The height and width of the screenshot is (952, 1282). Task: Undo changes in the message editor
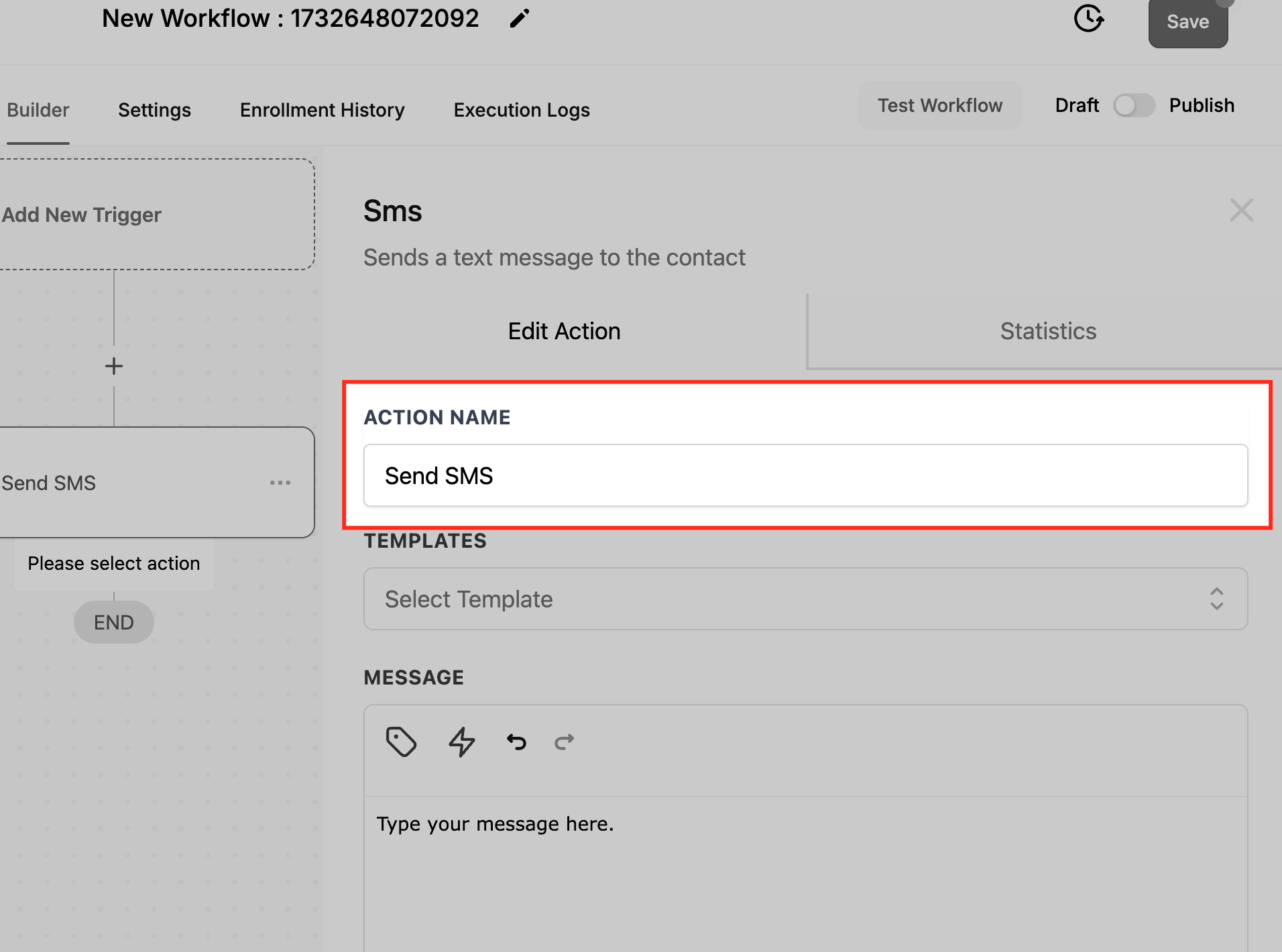pyautogui.click(x=516, y=741)
